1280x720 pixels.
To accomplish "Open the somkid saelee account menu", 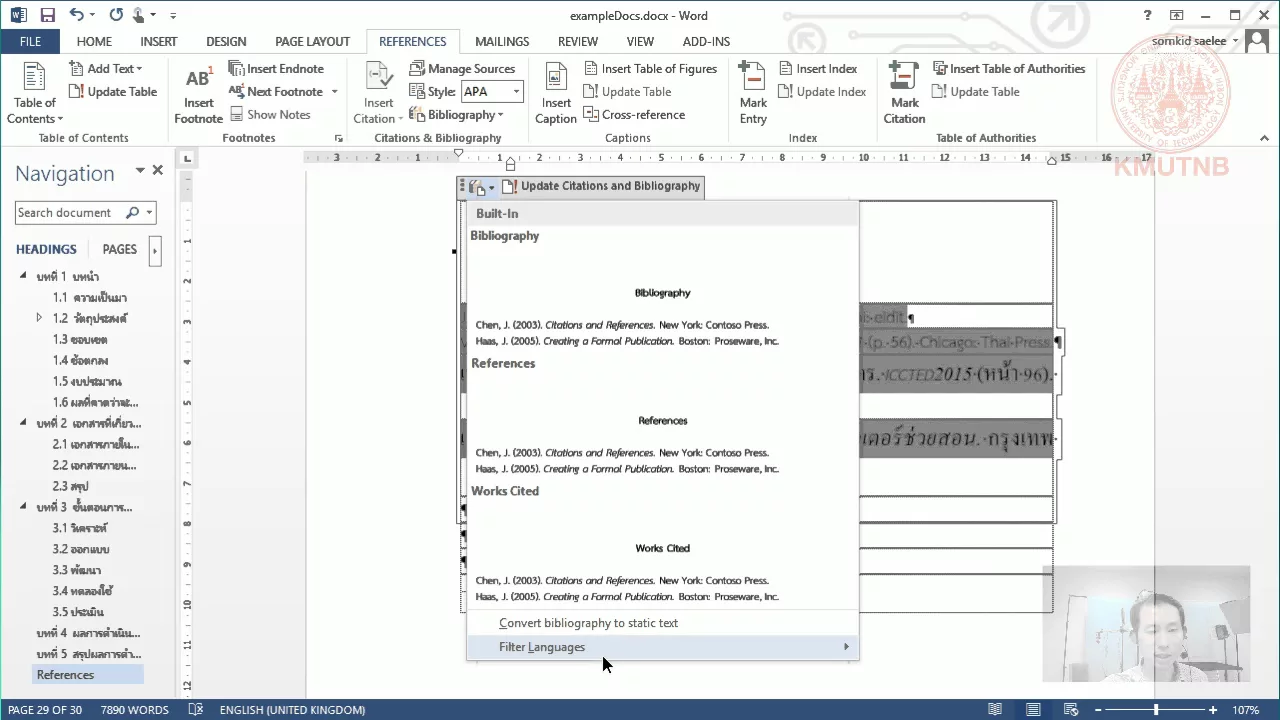I will [1196, 41].
